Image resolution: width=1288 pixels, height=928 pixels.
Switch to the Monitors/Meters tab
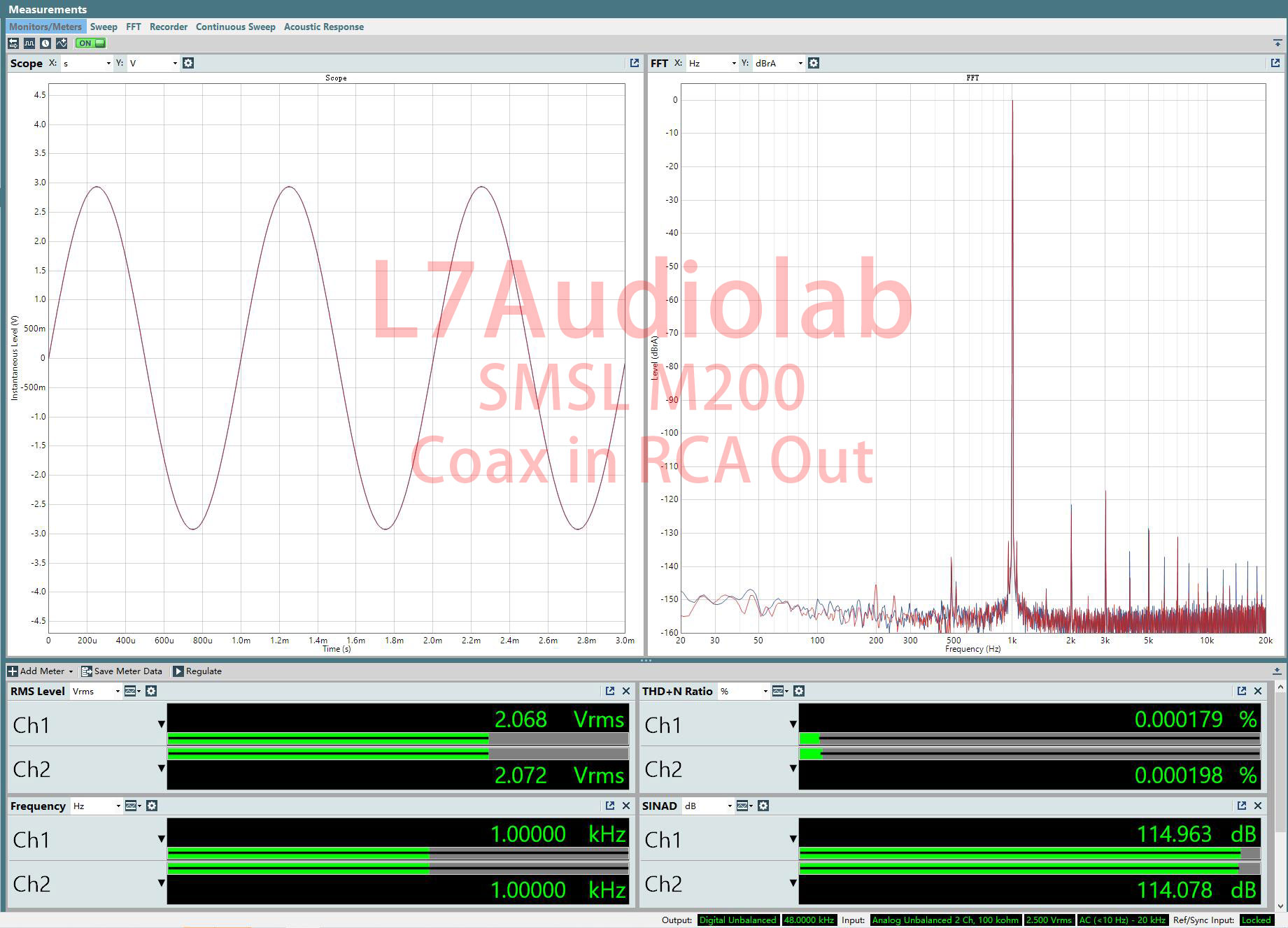coord(45,27)
